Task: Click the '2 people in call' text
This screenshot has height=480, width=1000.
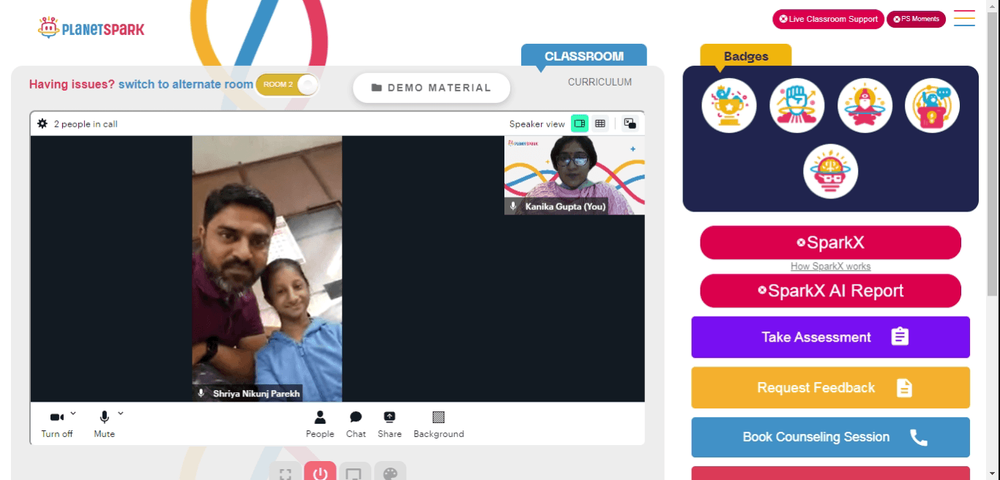Action: pos(85,124)
